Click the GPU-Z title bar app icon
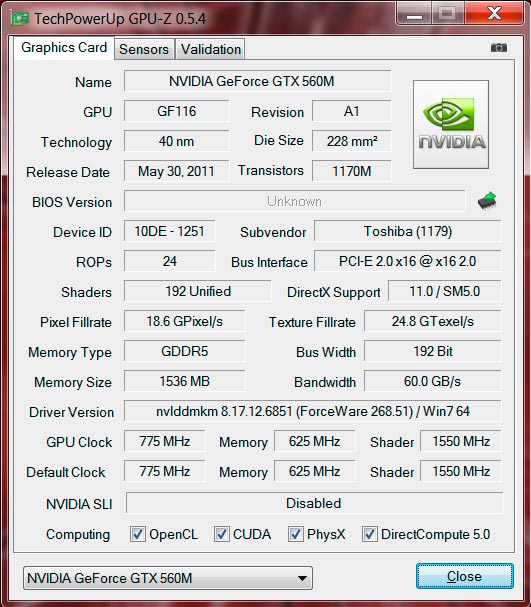 [x=20, y=18]
